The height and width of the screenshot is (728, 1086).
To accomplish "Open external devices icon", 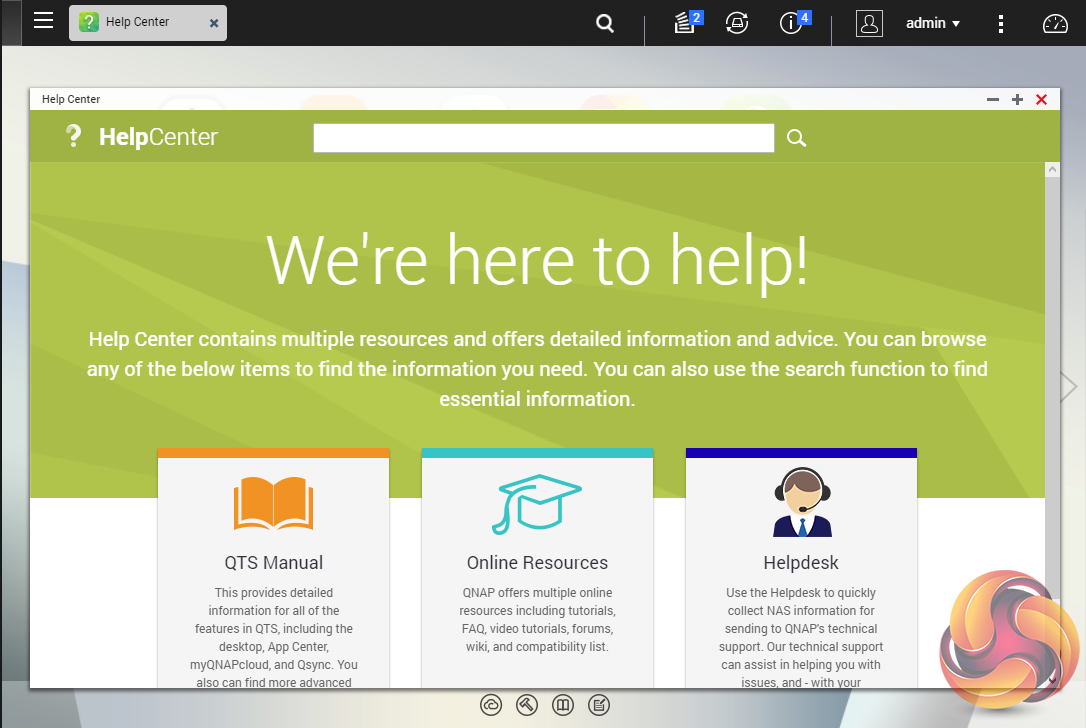I will pos(737,23).
